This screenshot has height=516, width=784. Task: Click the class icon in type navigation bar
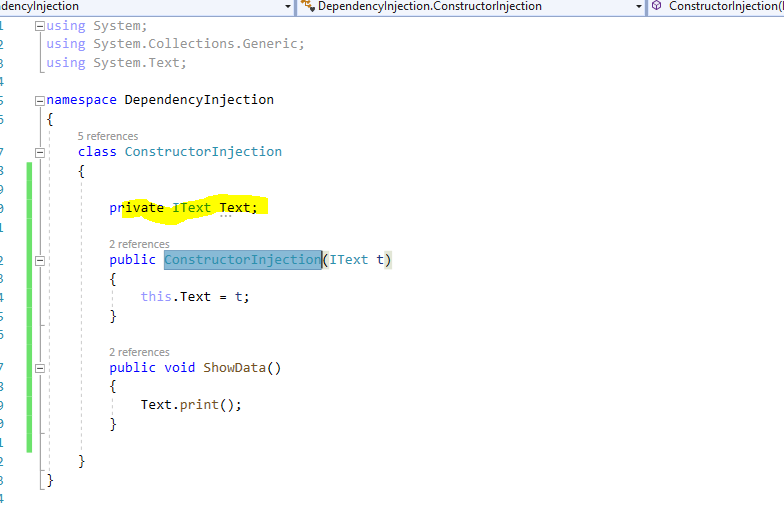308,6
